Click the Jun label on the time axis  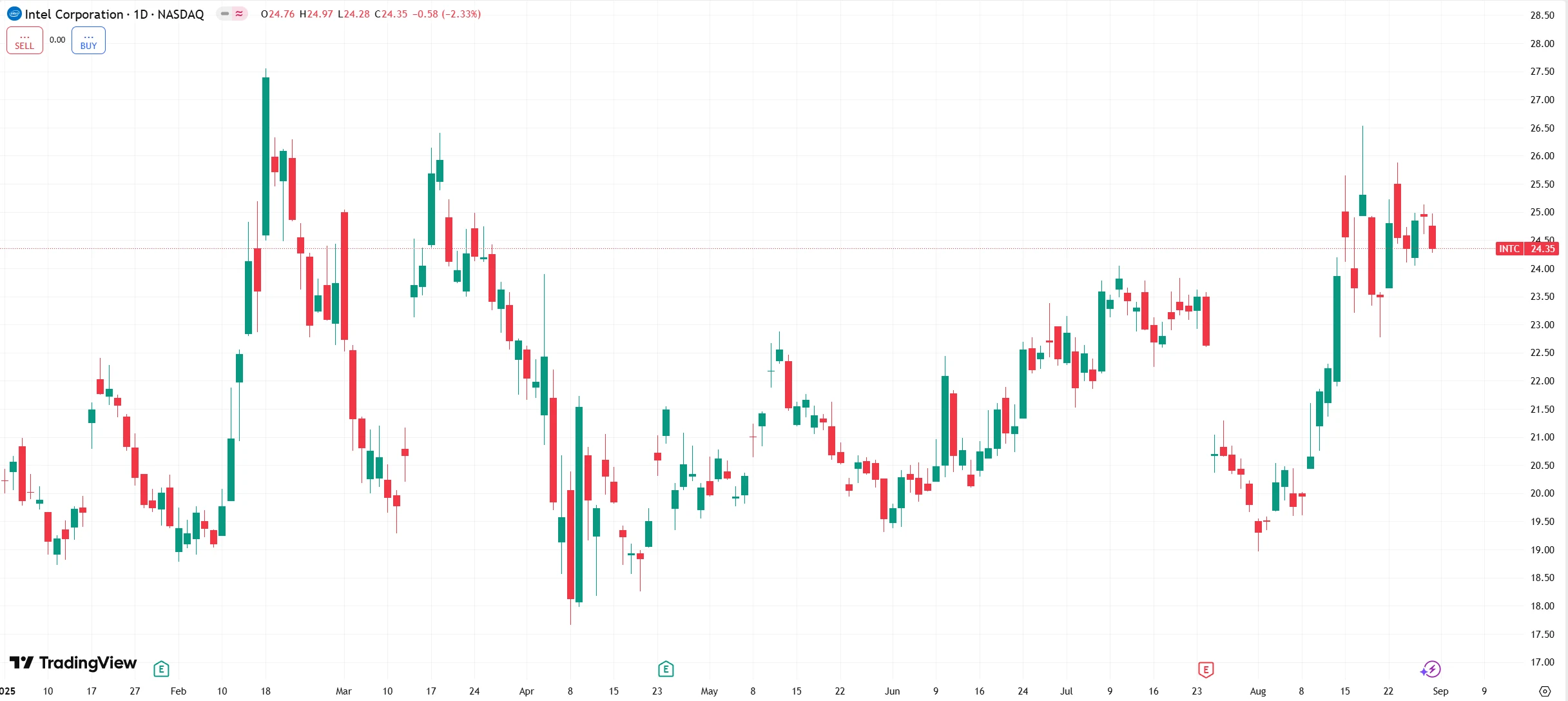(892, 691)
